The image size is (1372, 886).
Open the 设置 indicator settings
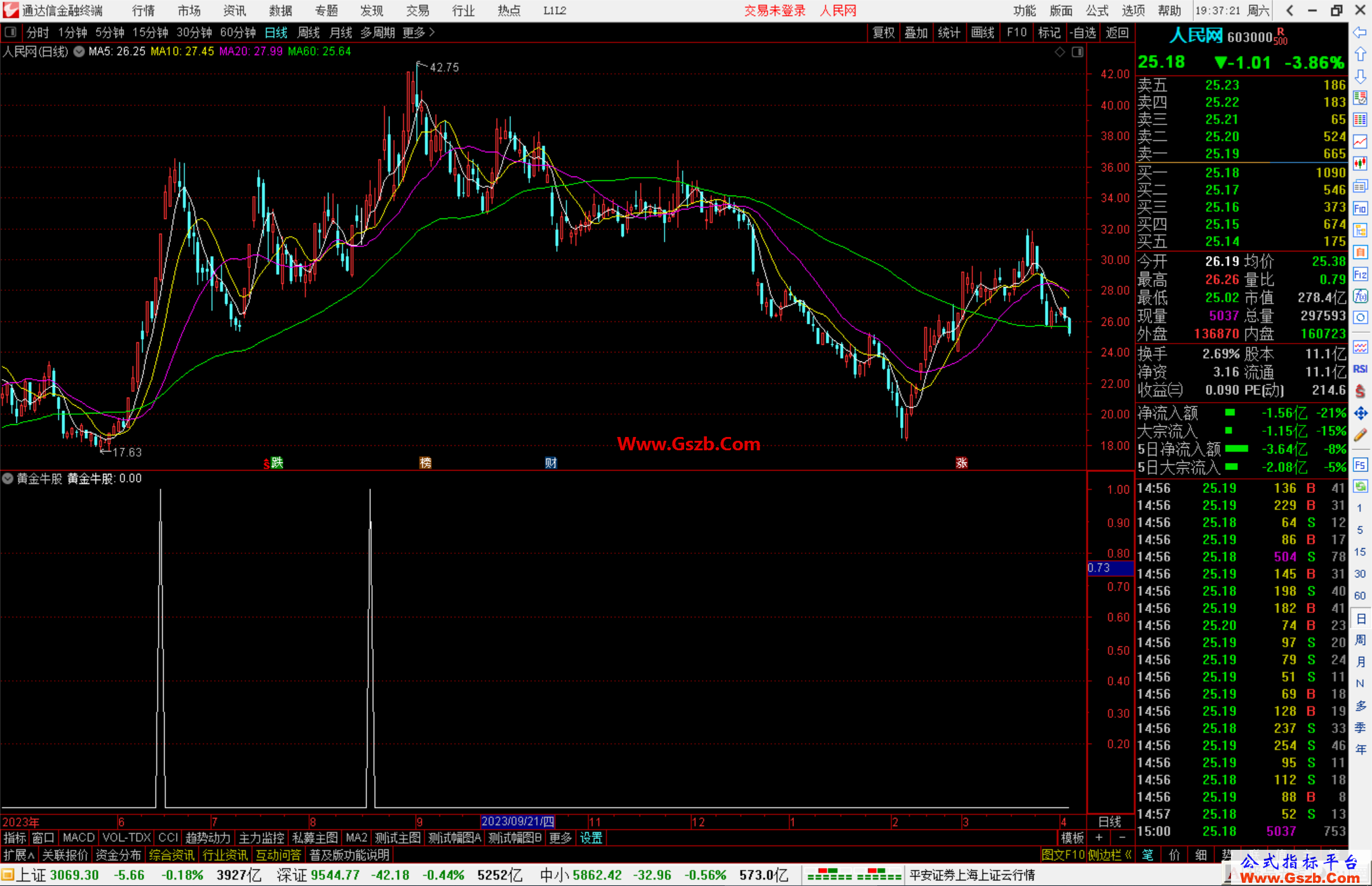(x=591, y=838)
